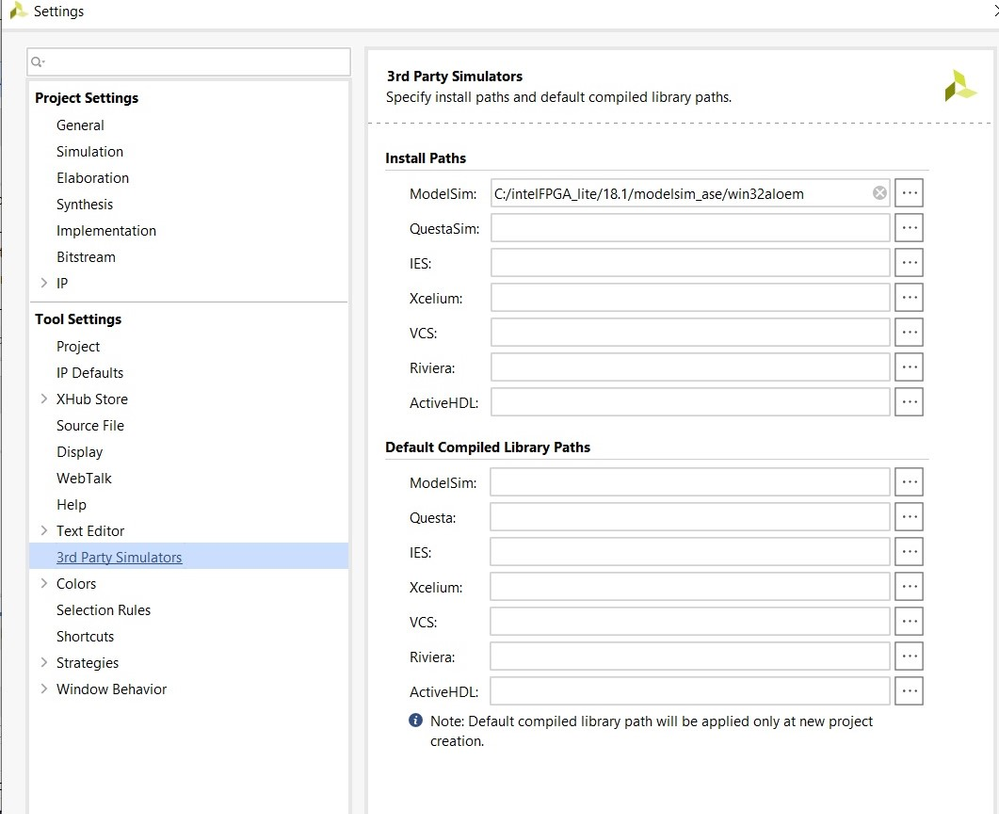Open the Simulation project settings
The image size is (999, 814).
(90, 152)
